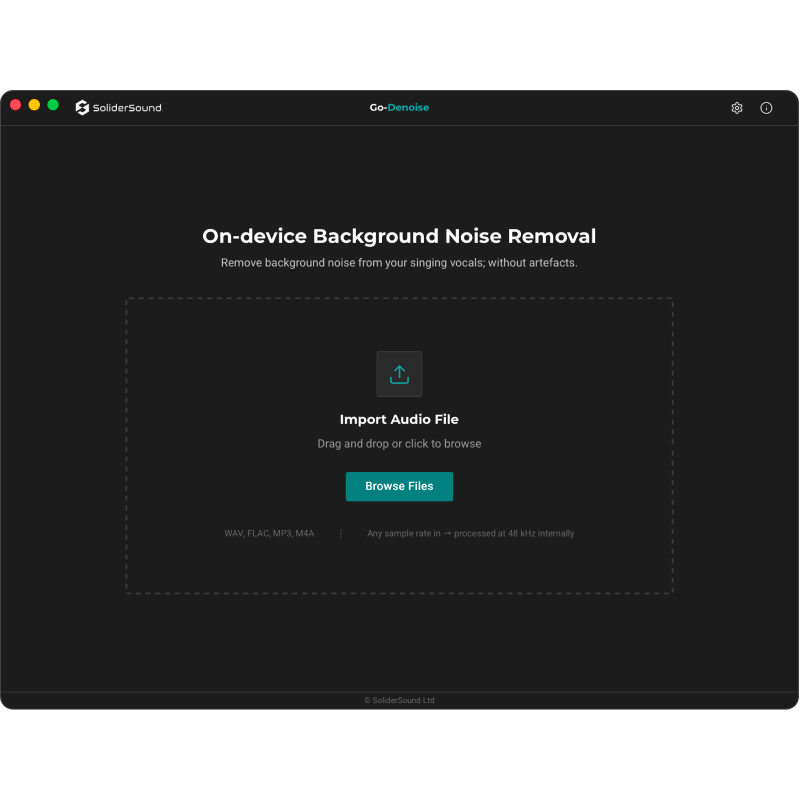Close the window with the red button

(x=15, y=105)
